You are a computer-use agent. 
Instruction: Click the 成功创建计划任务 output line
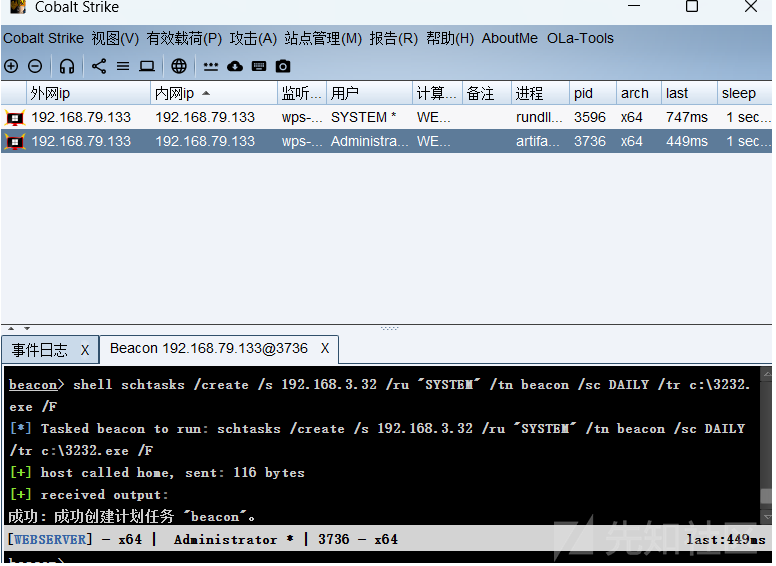coord(132,517)
